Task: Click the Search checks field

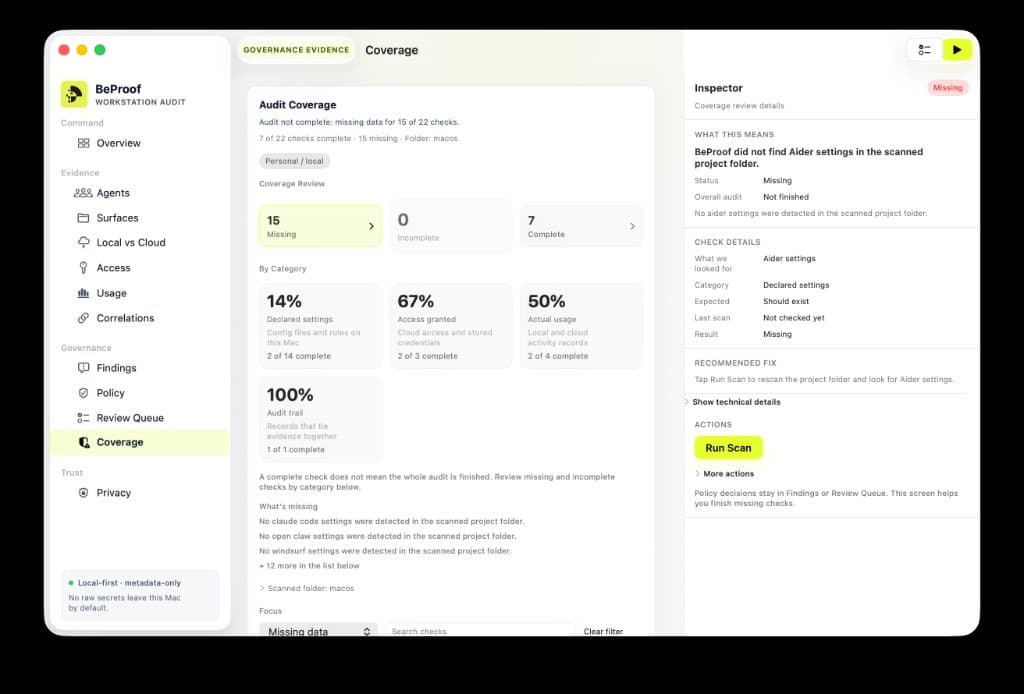Action: click(x=480, y=631)
